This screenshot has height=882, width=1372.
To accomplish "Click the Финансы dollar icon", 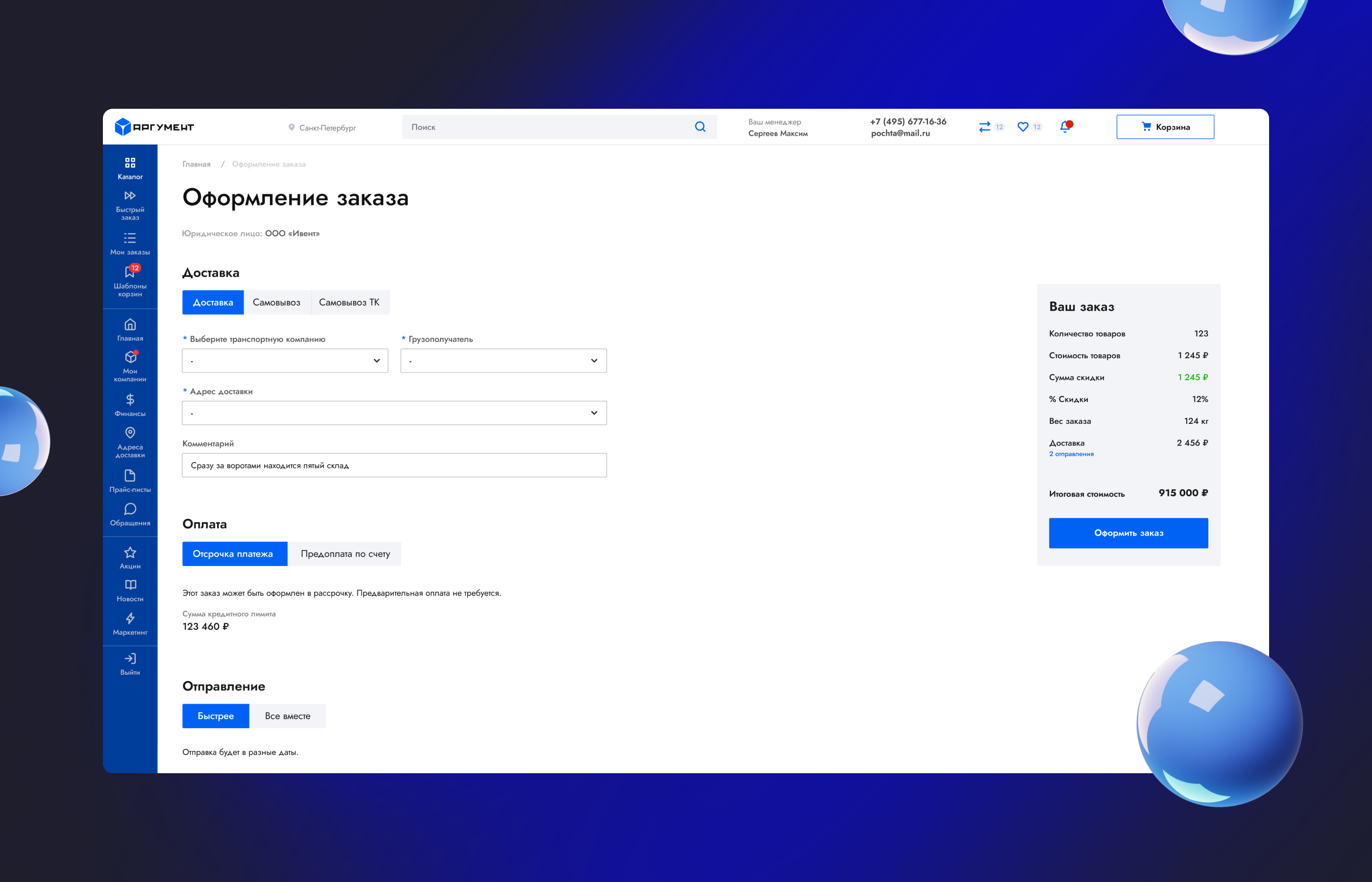I will [130, 399].
